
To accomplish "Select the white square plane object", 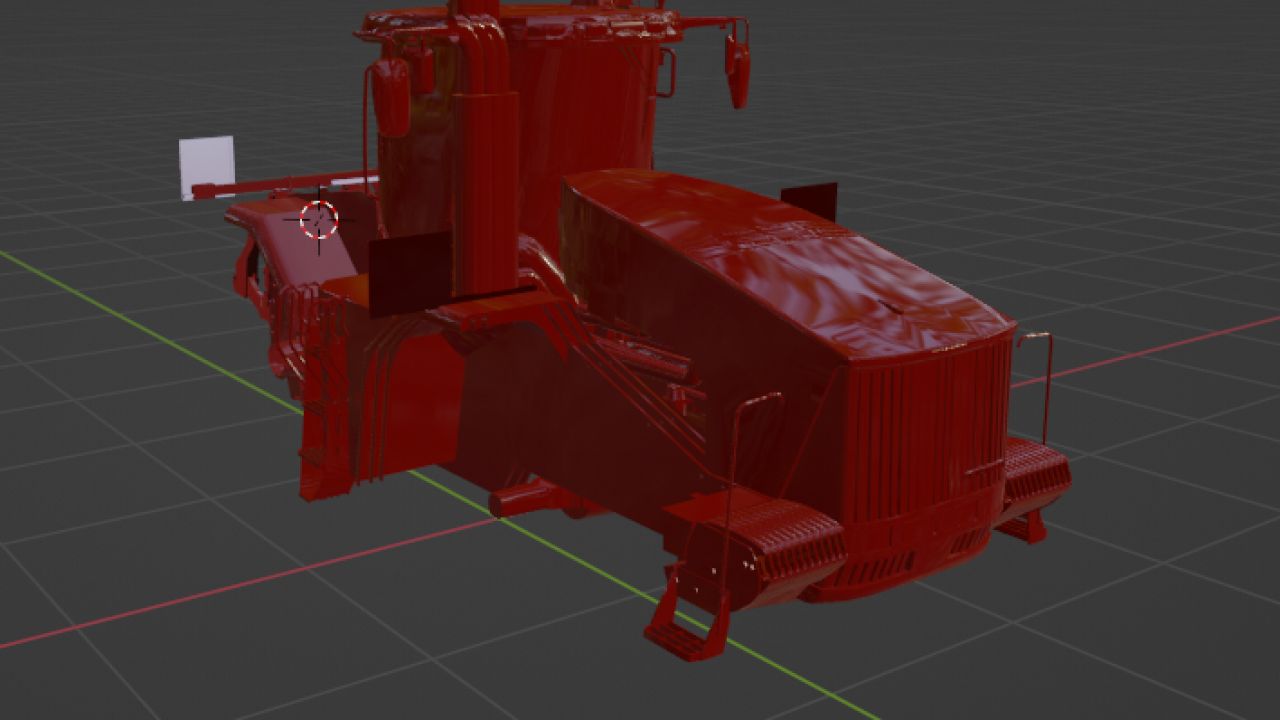I will coord(207,167).
